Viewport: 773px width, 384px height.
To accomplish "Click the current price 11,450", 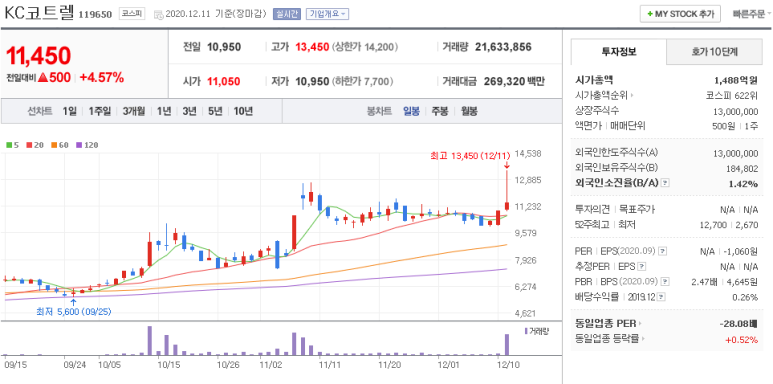I will click(38, 56).
